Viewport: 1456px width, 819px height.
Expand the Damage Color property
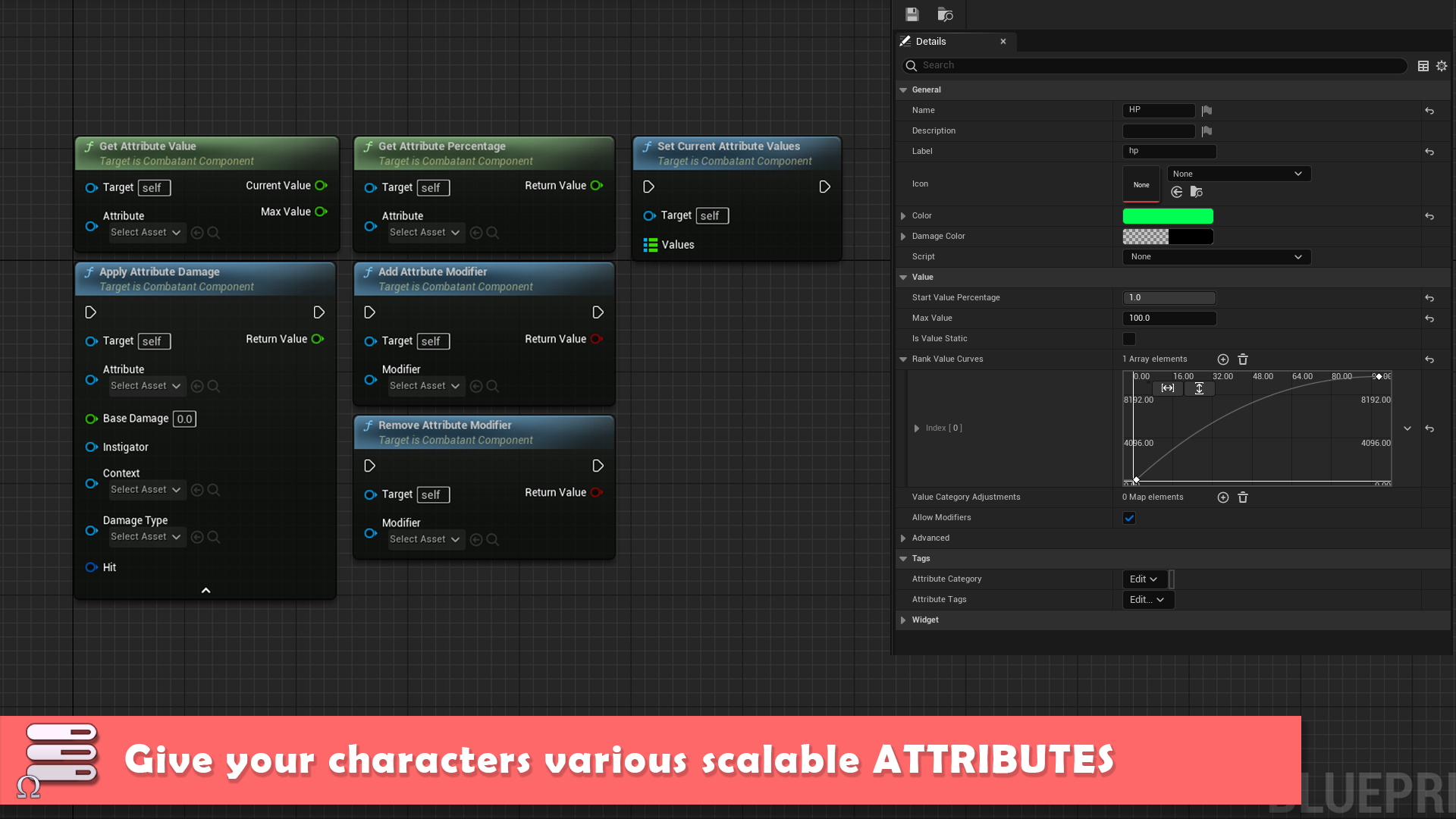(x=903, y=237)
